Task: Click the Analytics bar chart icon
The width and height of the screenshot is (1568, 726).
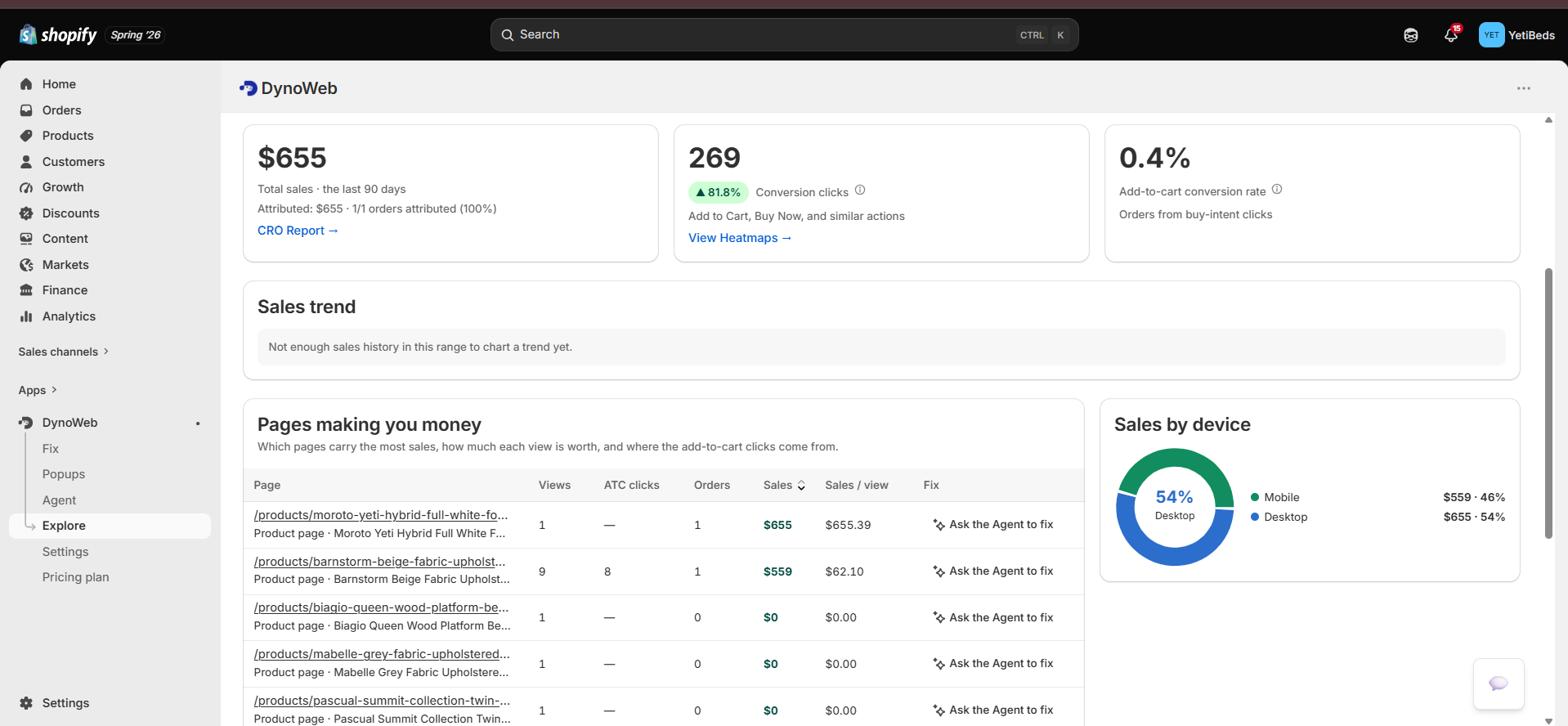Action: [26, 316]
